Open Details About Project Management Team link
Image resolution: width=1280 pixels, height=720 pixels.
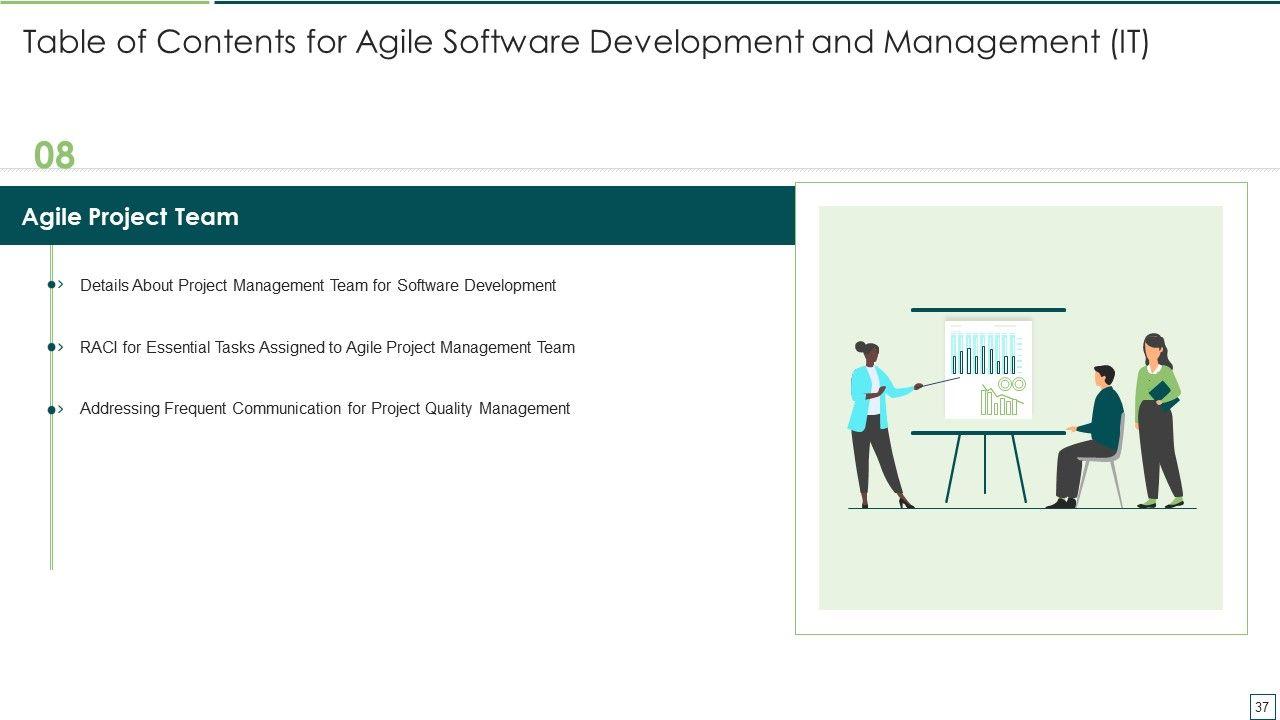tap(317, 285)
